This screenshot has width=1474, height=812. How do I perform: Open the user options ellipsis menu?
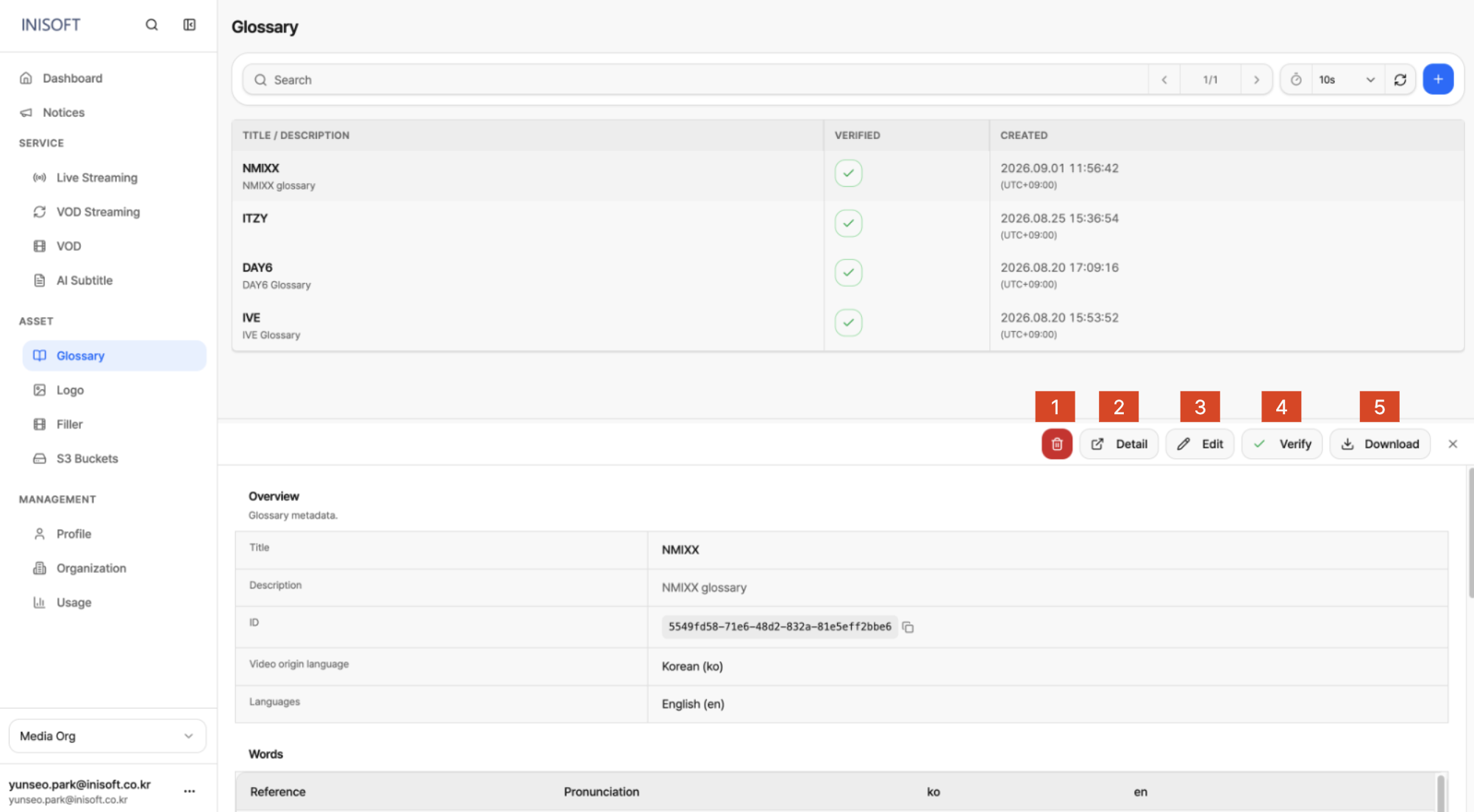(x=190, y=791)
